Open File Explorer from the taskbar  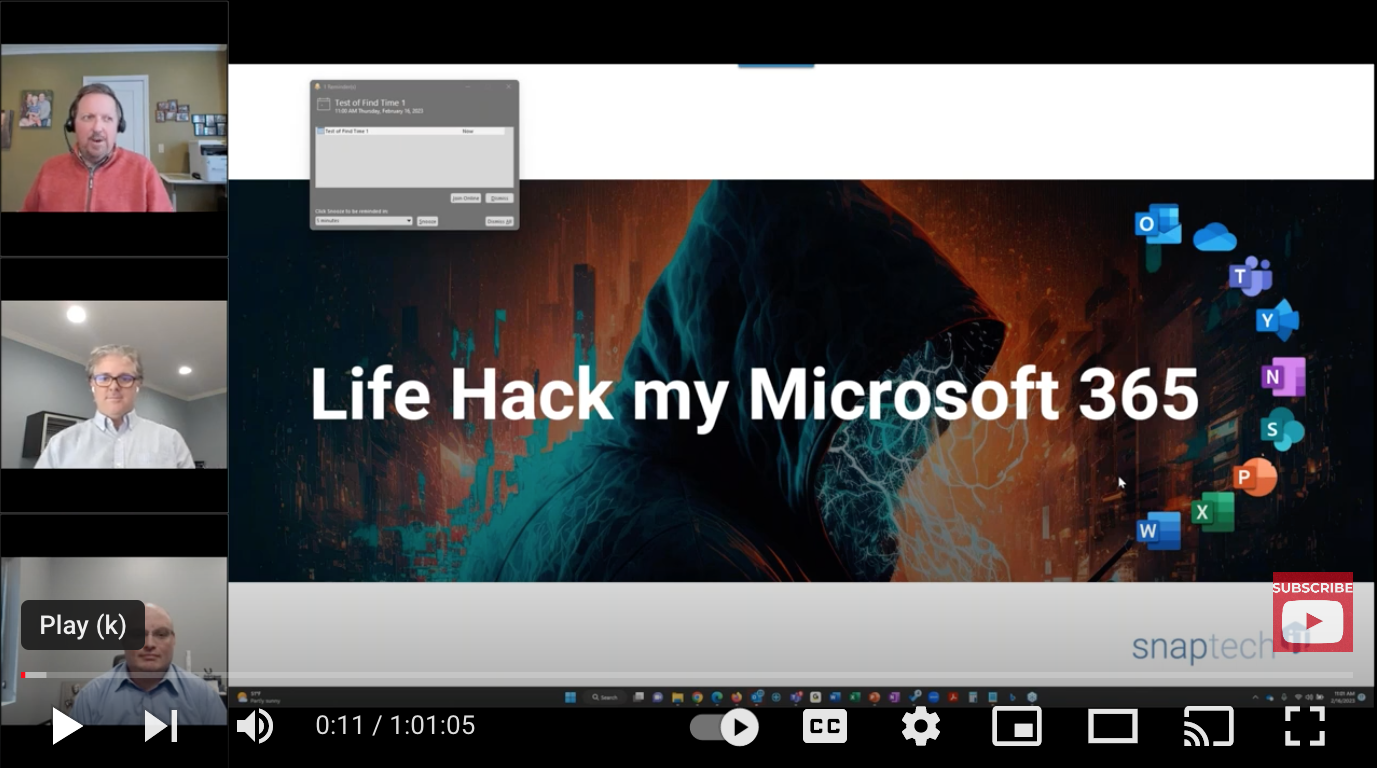pos(677,697)
